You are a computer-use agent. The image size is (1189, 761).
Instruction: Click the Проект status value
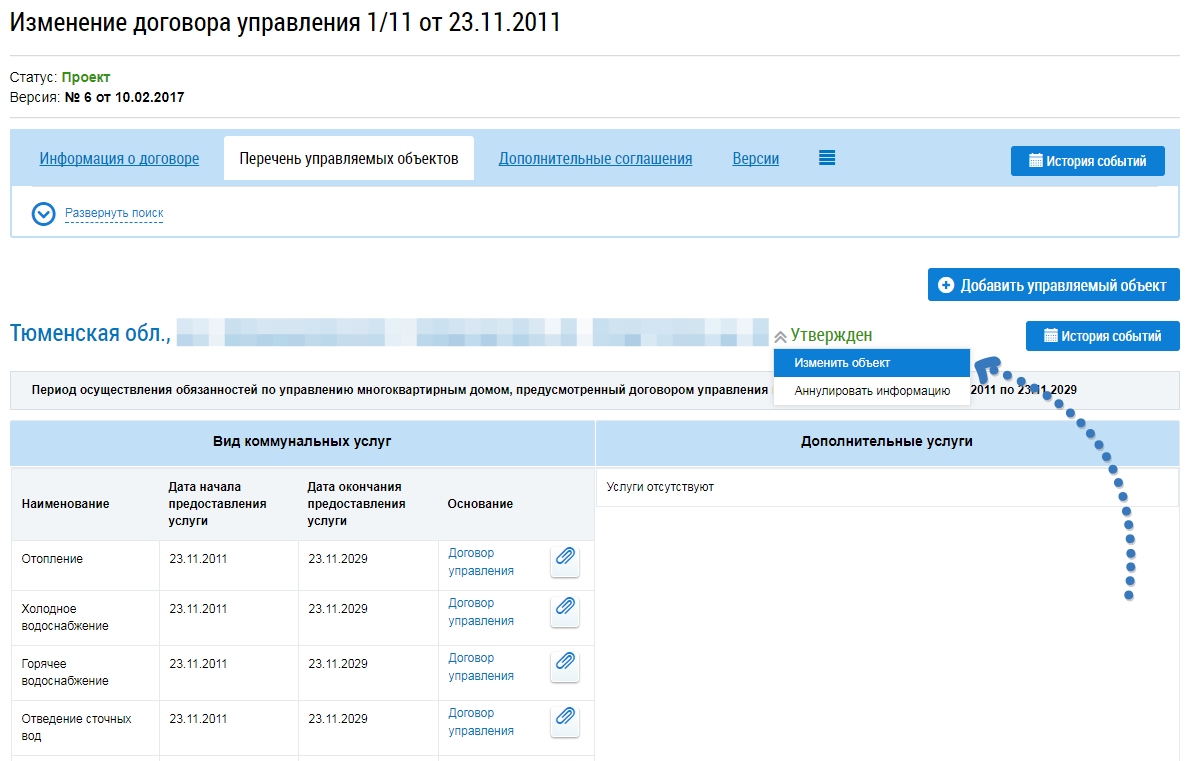[x=86, y=77]
